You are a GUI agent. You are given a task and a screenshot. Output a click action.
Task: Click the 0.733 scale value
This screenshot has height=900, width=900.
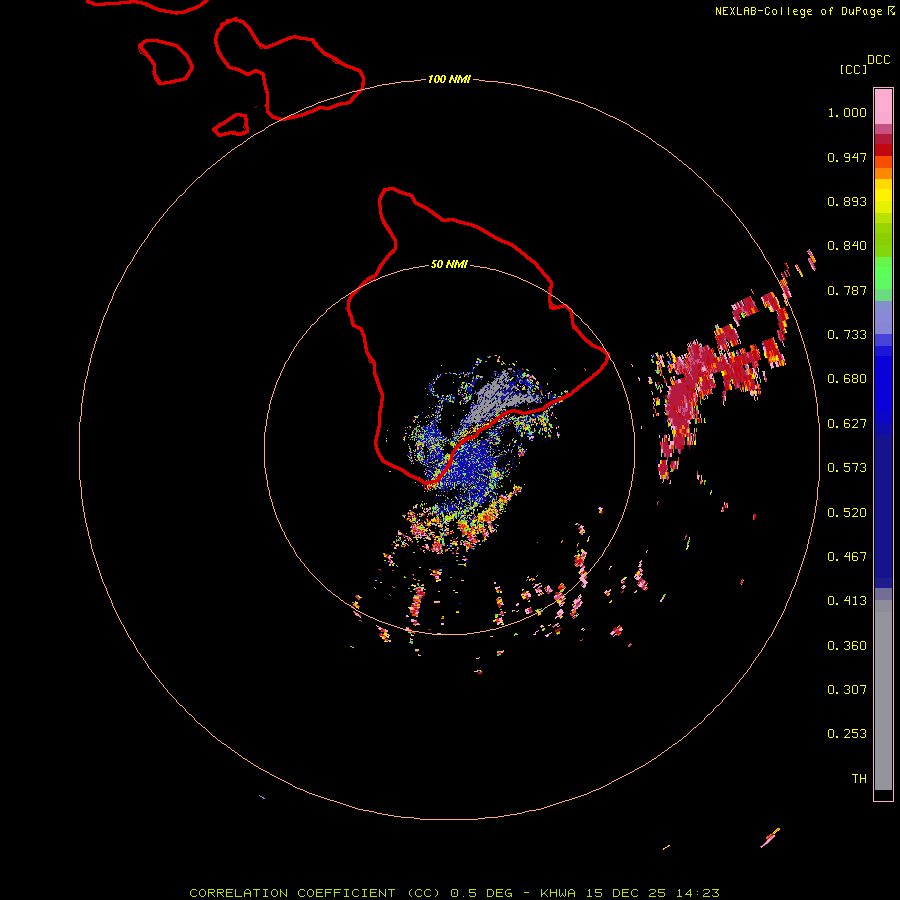847,335
